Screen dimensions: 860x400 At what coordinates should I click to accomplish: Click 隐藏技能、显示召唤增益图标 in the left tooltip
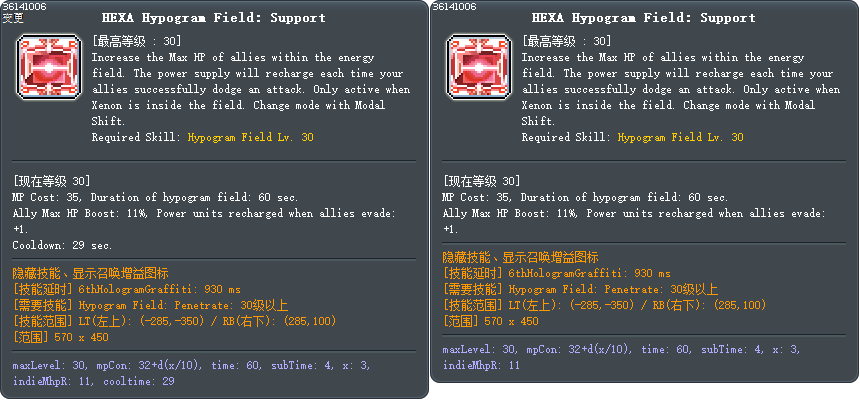coord(90,273)
